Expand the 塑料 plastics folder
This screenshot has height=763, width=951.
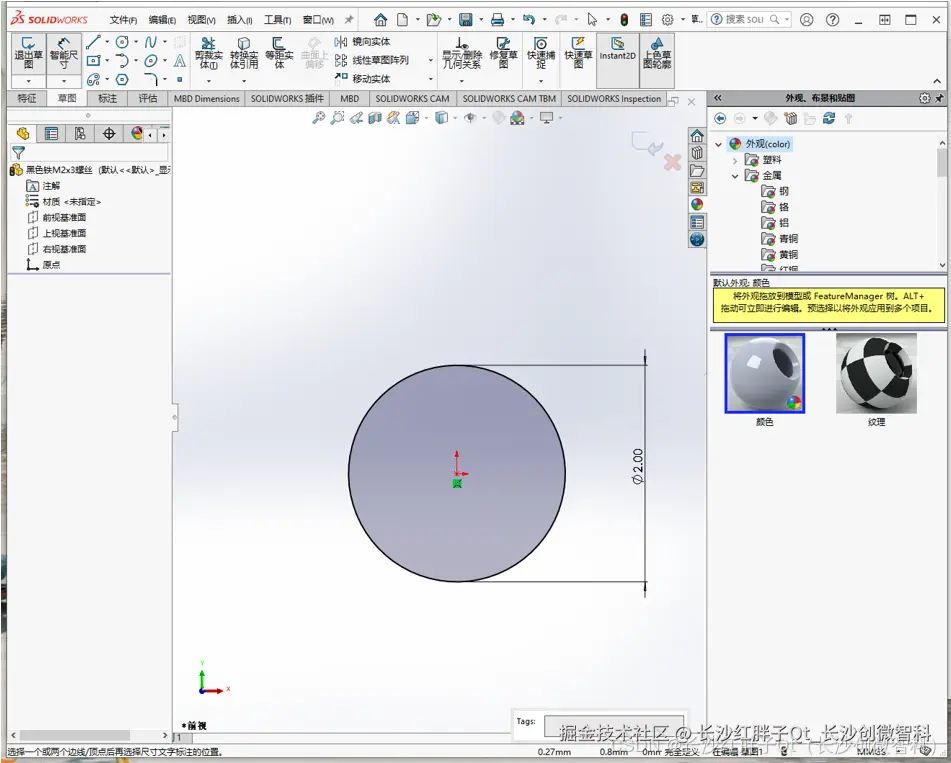[x=735, y=160]
